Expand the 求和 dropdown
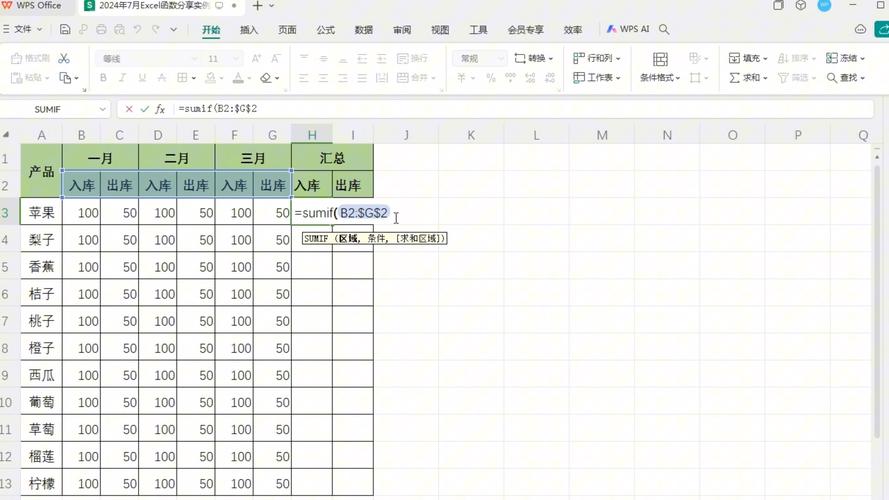The height and width of the screenshot is (500, 889). [x=765, y=78]
